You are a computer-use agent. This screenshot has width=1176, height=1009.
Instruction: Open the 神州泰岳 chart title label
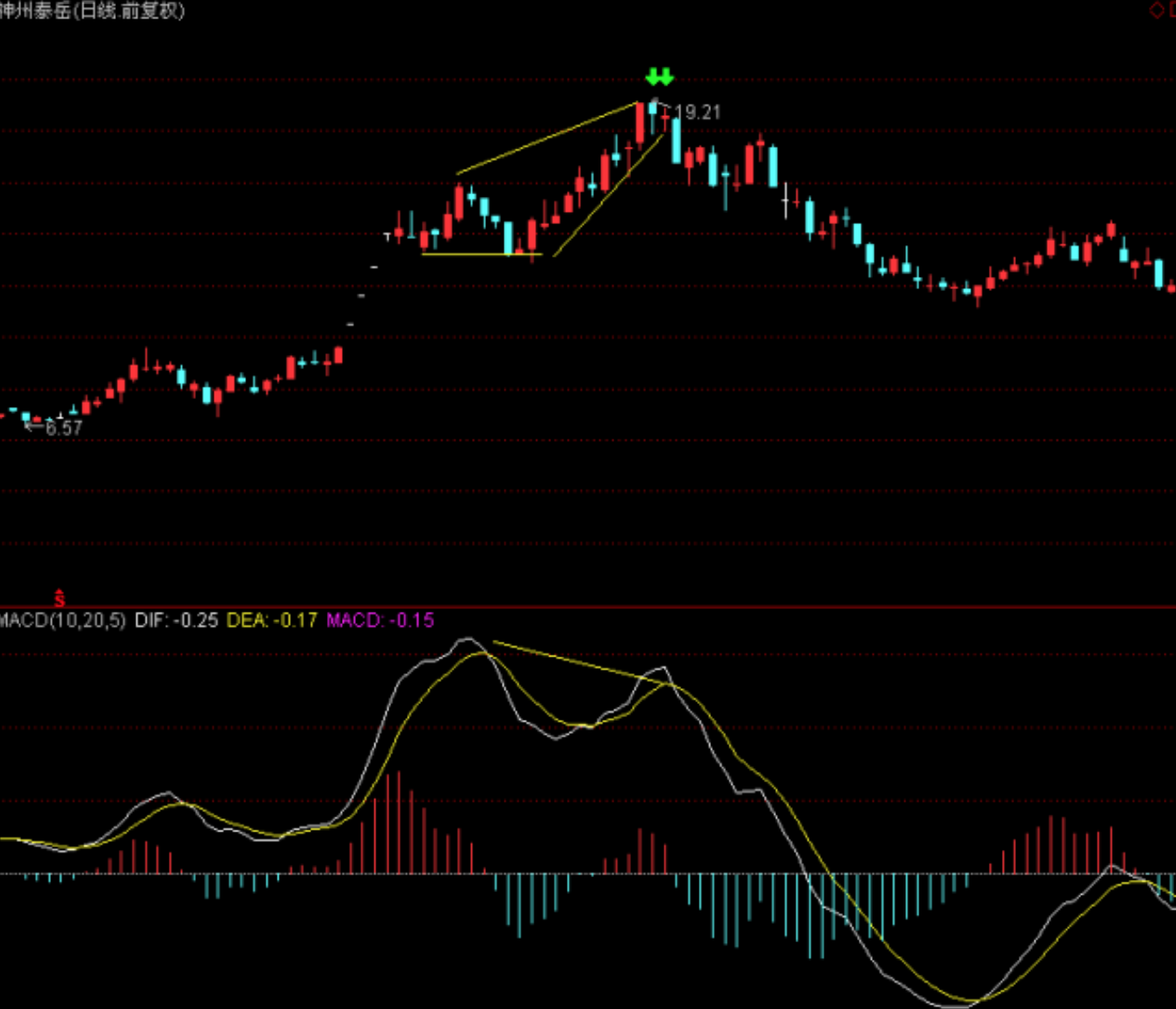point(92,11)
